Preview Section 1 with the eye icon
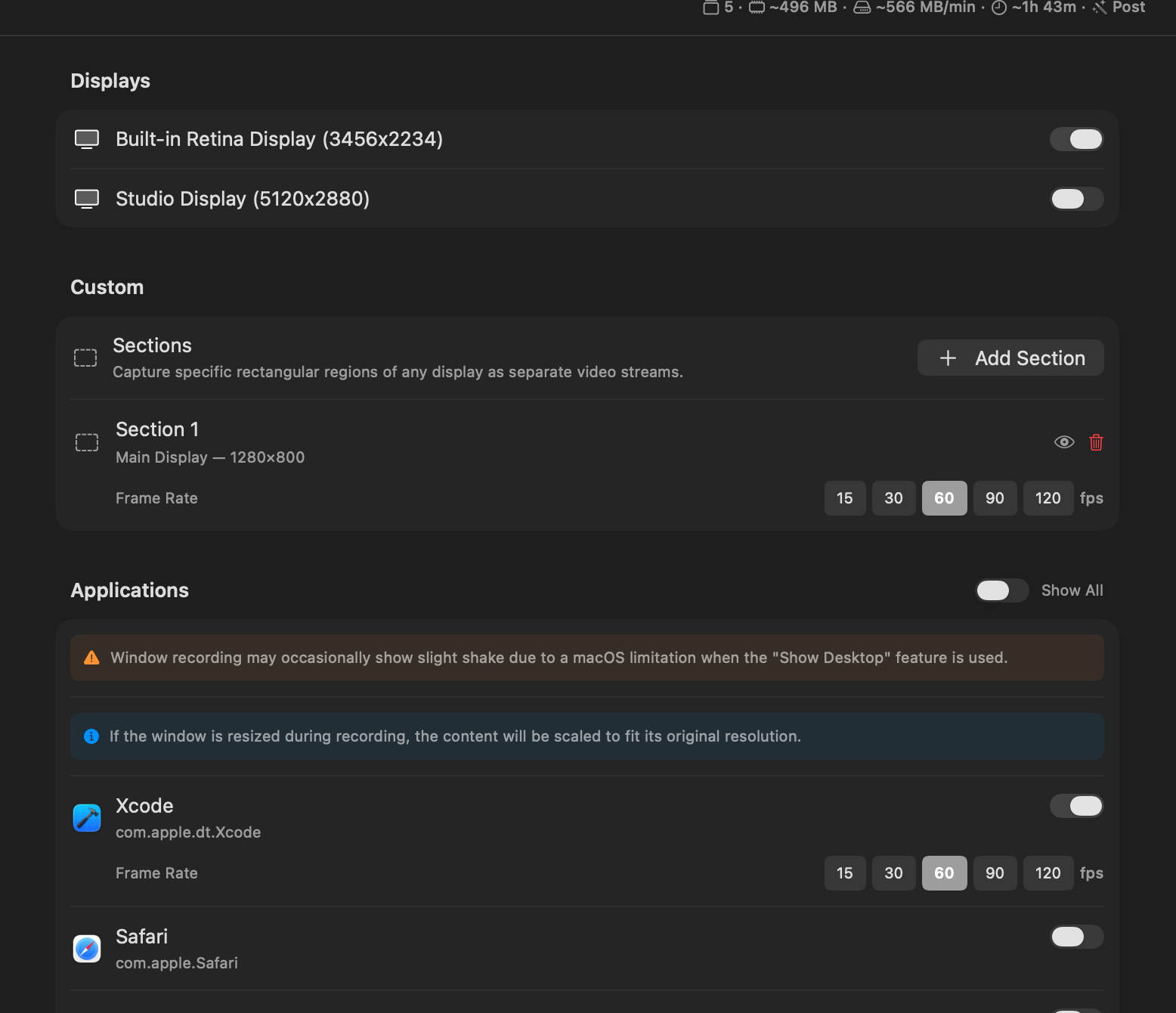This screenshot has height=1013, width=1176. tap(1064, 442)
